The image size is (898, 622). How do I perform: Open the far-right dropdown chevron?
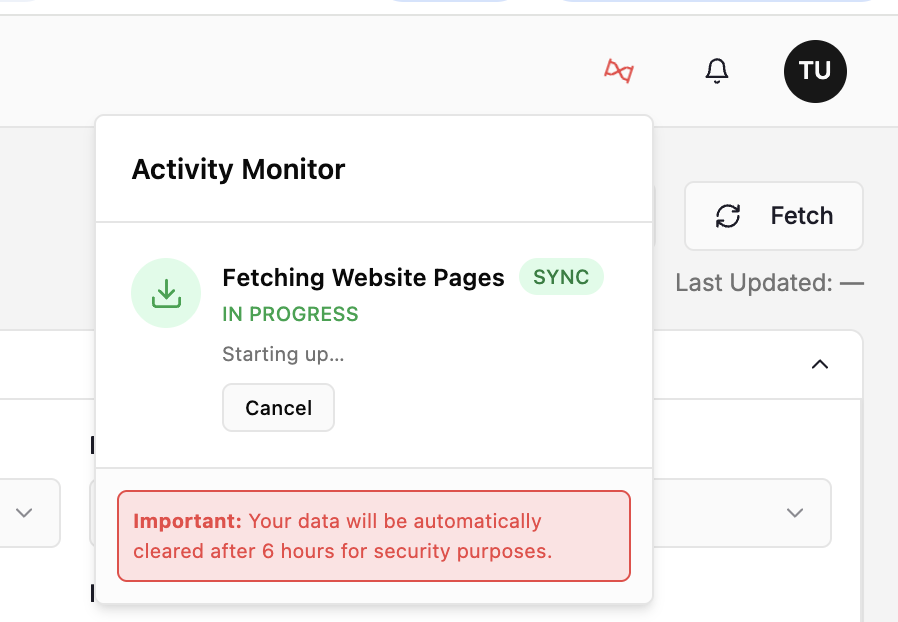point(794,513)
